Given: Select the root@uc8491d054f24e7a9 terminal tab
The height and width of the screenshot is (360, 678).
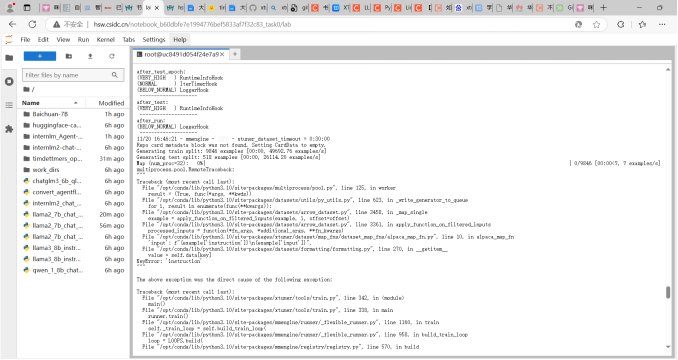Looking at the screenshot, I should 181,54.
